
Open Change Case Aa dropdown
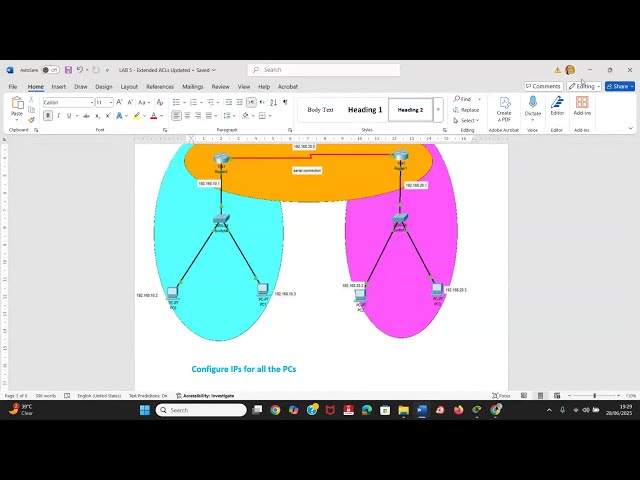click(144, 102)
